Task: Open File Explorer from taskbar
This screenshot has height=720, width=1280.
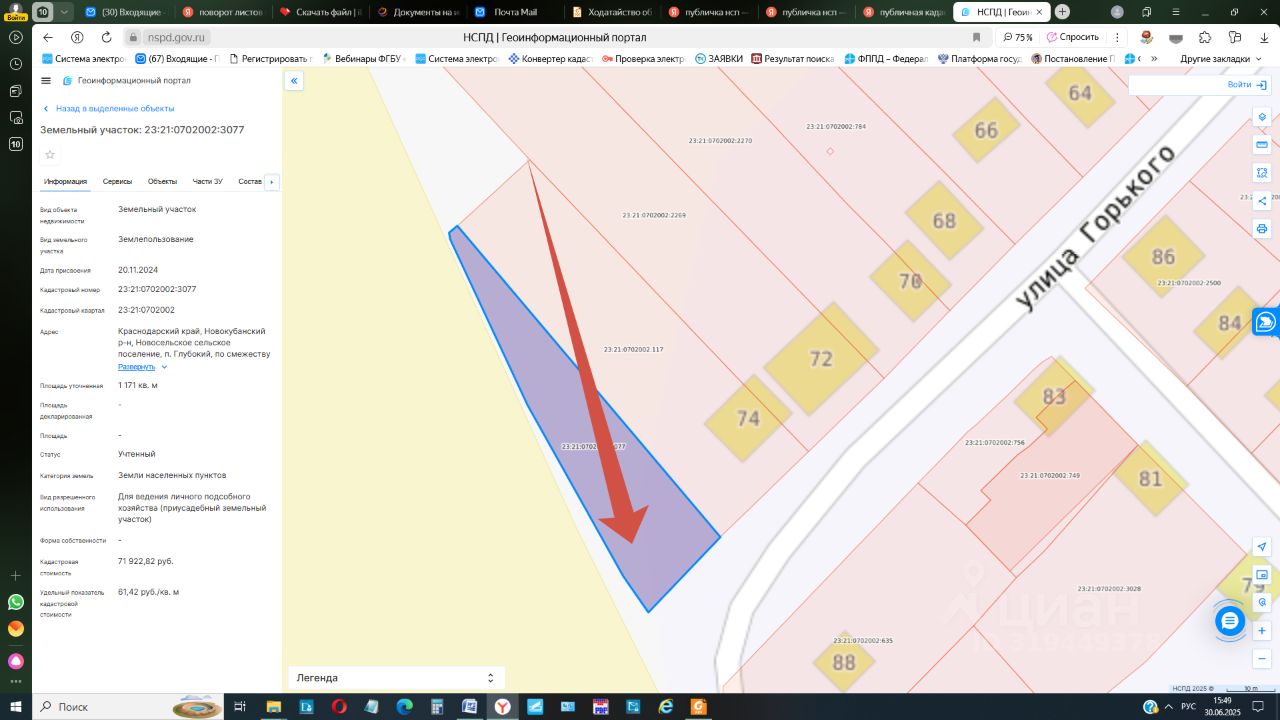Action: pyautogui.click(x=273, y=707)
